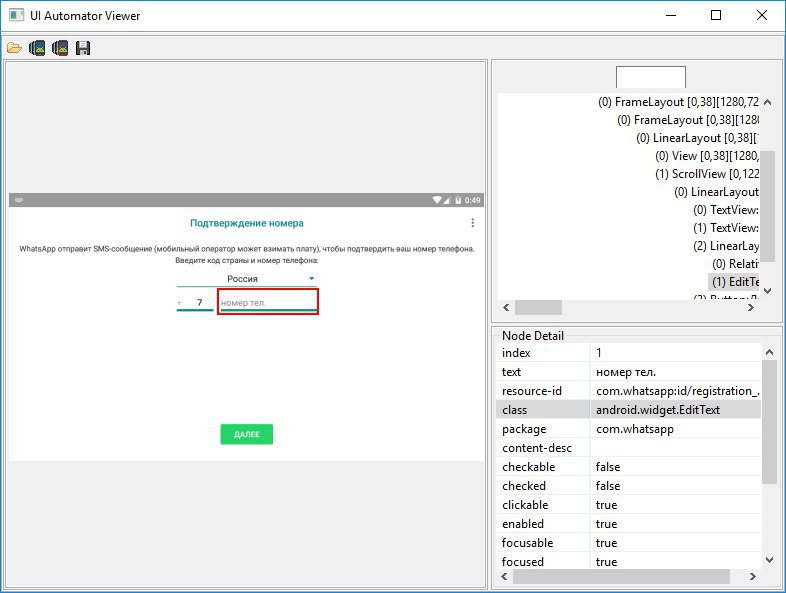Select the (2) LinearLayout tree node
Image resolution: width=786 pixels, height=593 pixels.
[726, 246]
